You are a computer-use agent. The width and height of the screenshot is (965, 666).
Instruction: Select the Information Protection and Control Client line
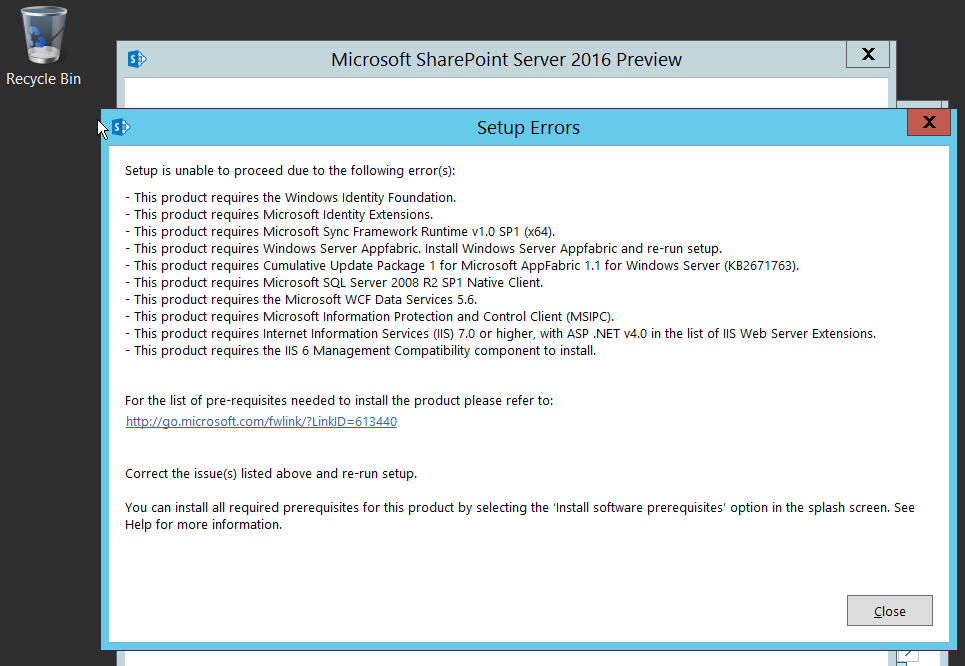point(370,316)
